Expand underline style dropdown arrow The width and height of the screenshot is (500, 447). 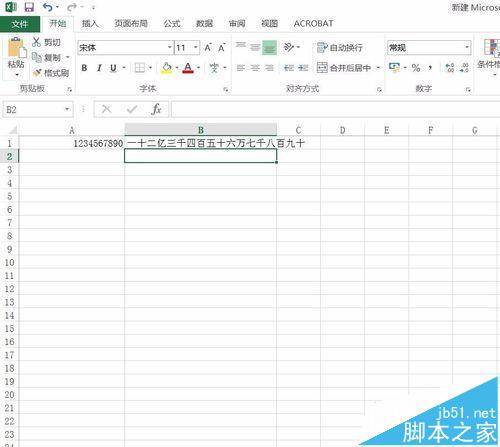(124, 68)
